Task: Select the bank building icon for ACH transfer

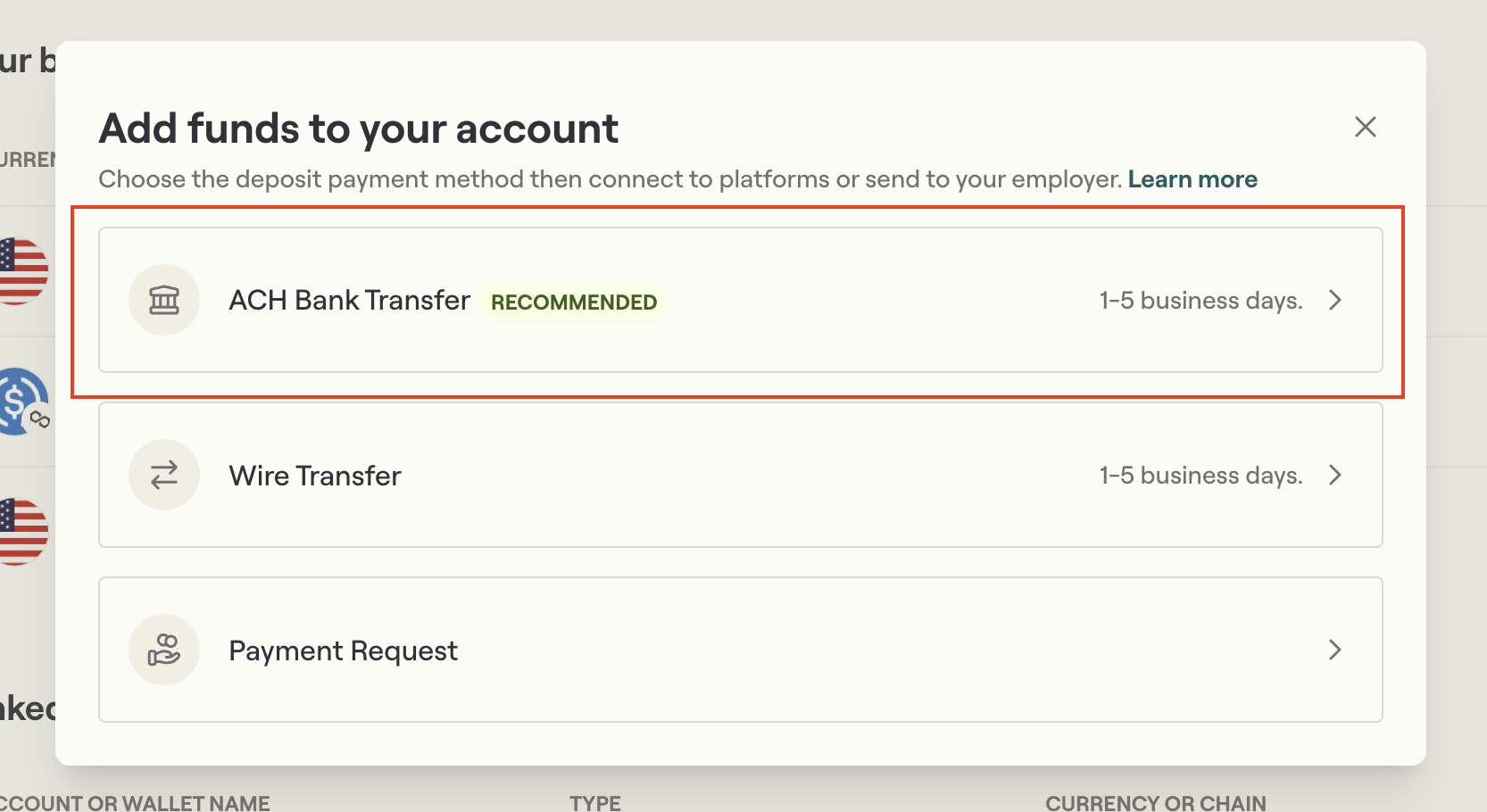Action: pos(164,300)
